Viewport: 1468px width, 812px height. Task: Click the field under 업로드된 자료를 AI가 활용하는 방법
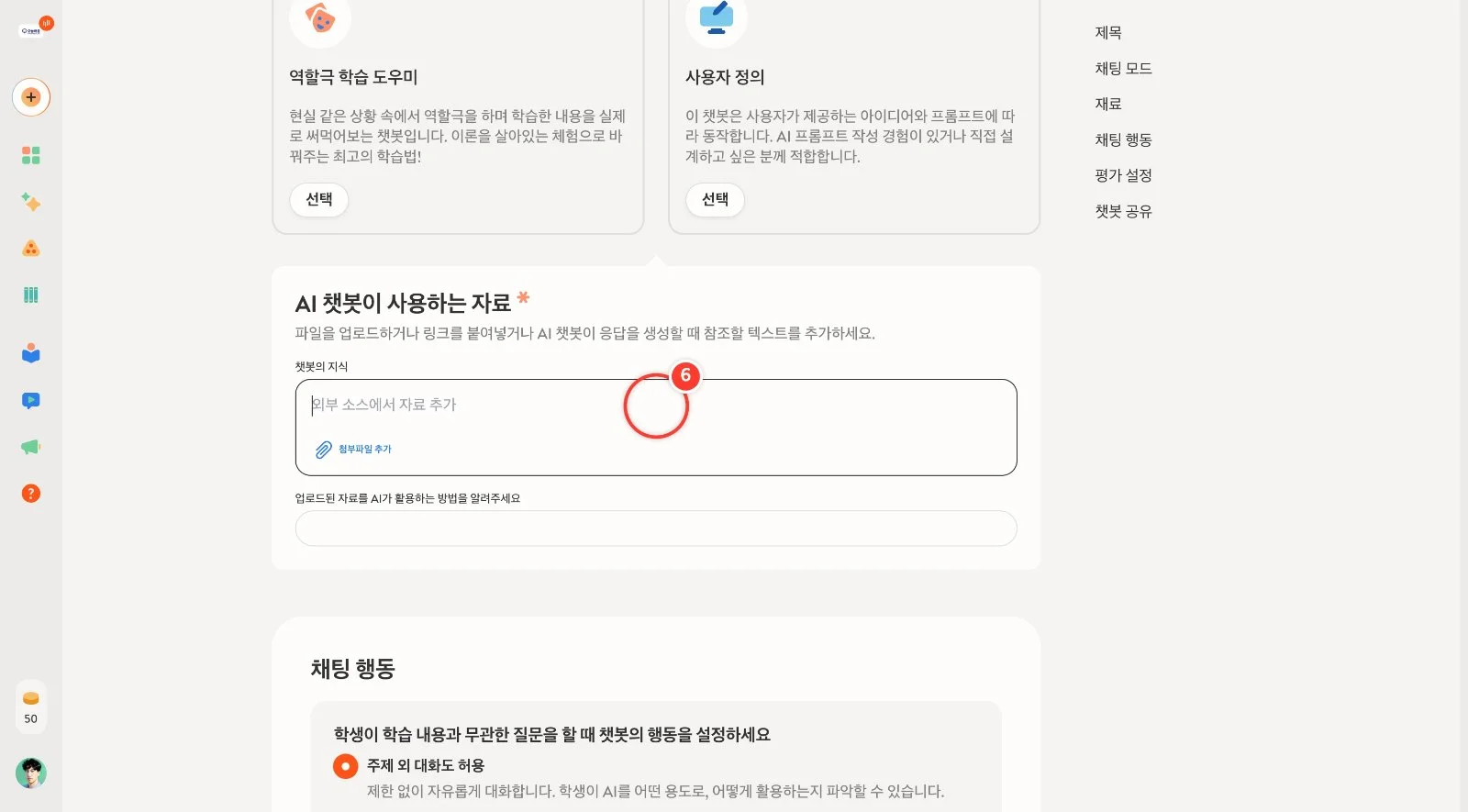click(656, 528)
